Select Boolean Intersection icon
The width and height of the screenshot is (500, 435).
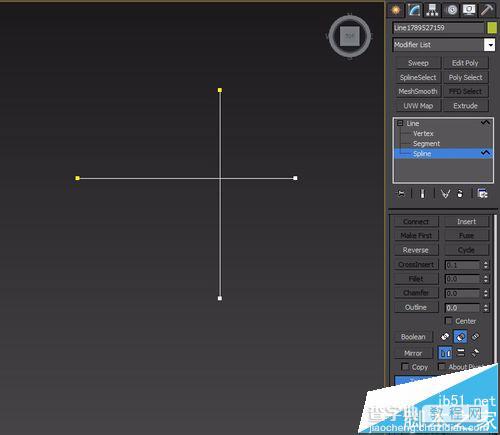click(x=476, y=337)
